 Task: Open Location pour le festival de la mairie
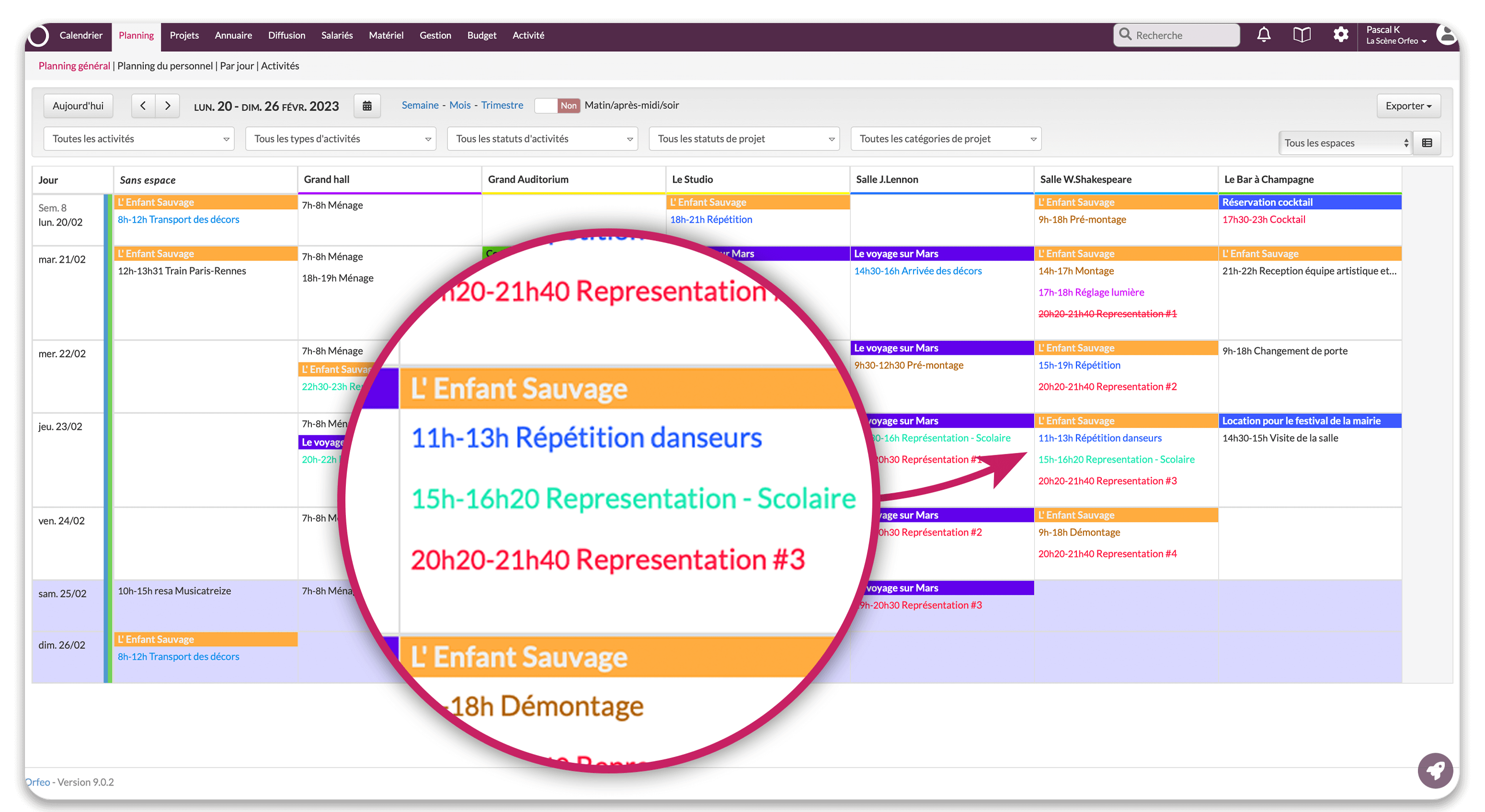pyautogui.click(x=1309, y=421)
